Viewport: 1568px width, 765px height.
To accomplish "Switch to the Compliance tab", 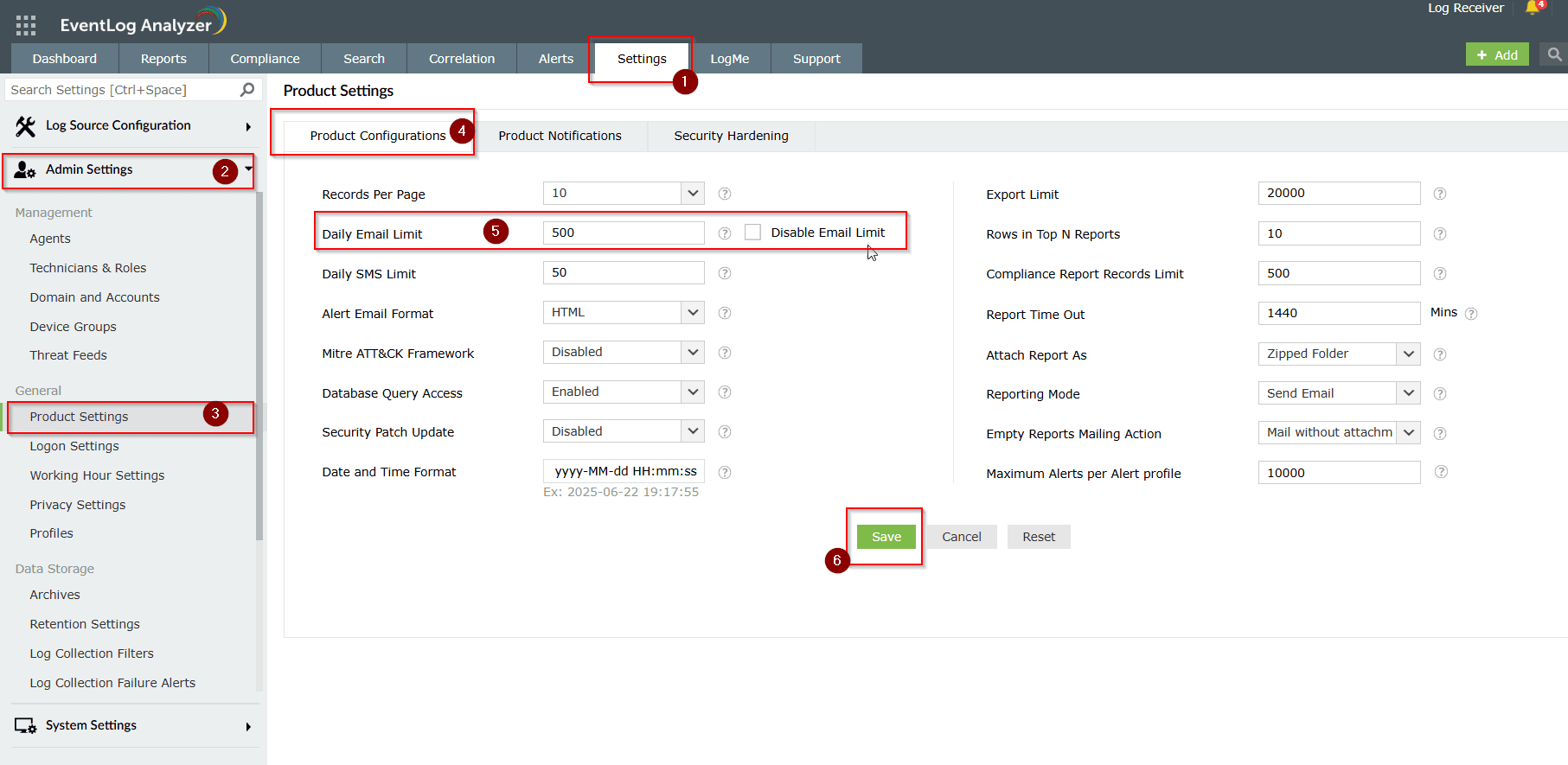I will [x=265, y=59].
